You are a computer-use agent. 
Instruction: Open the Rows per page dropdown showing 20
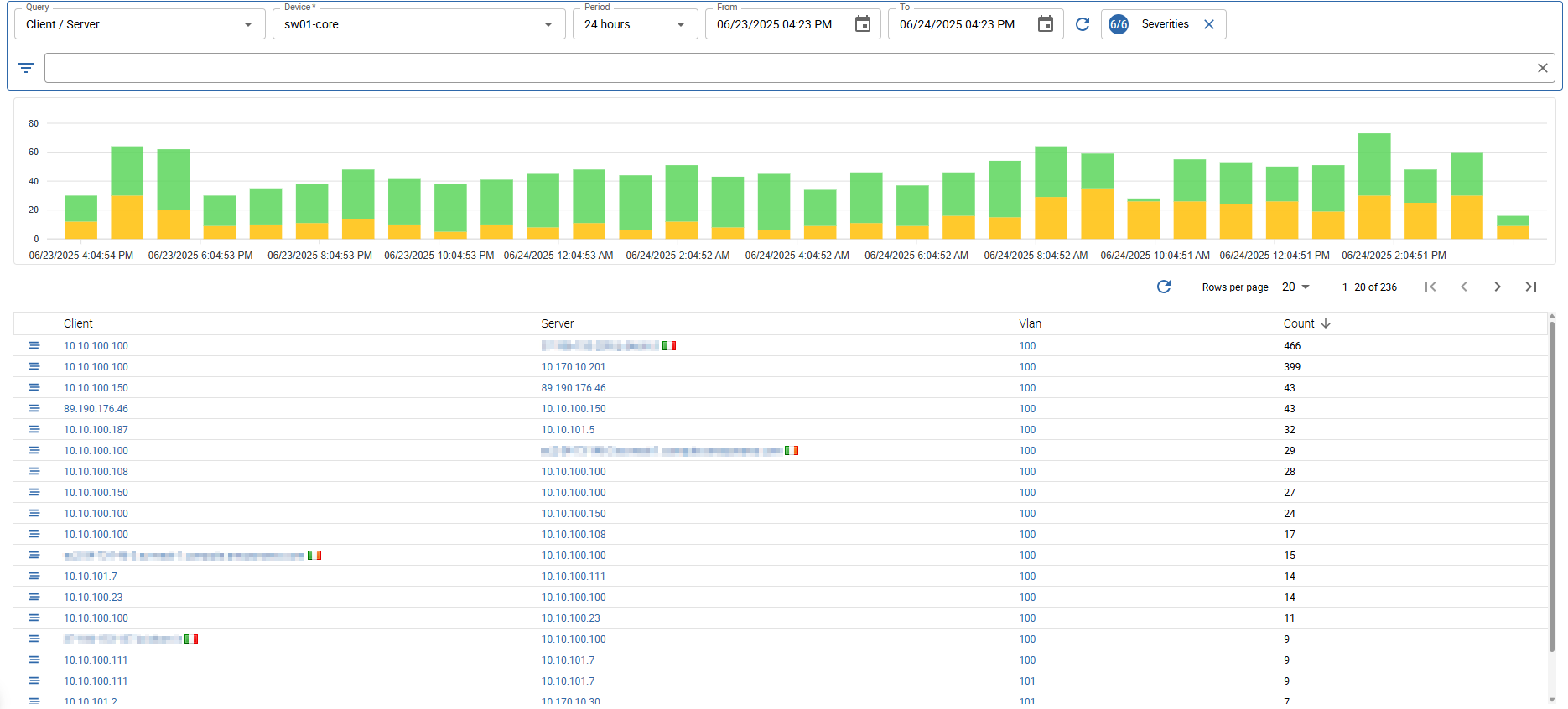pos(1295,287)
